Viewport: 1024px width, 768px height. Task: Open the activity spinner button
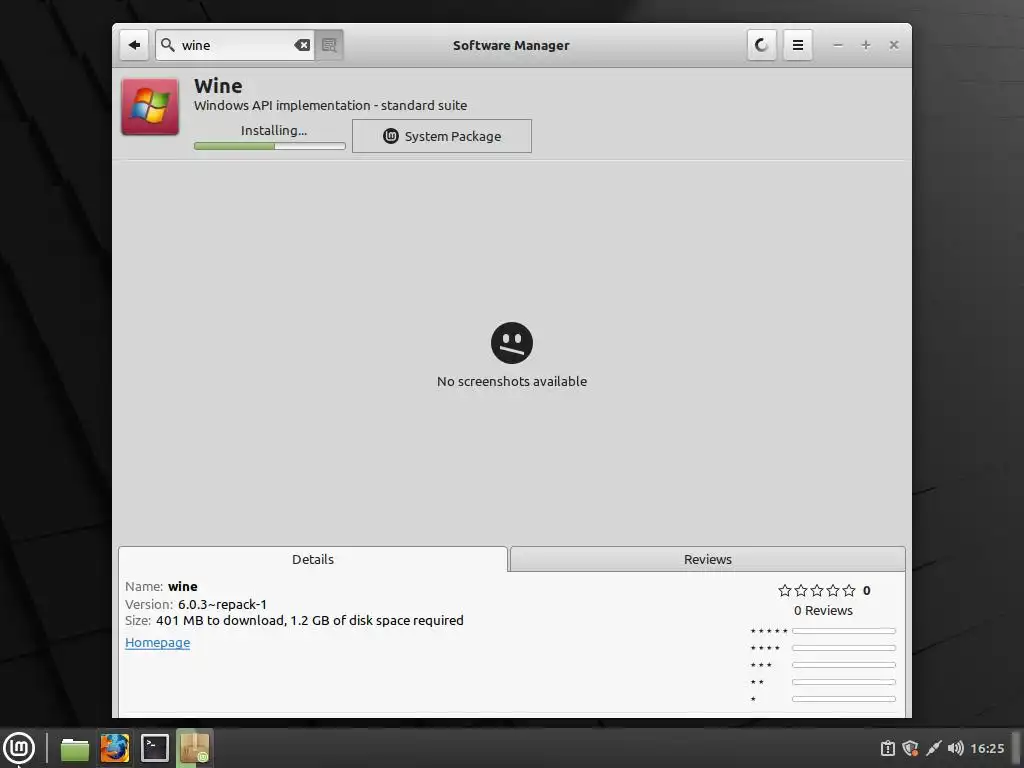761,45
